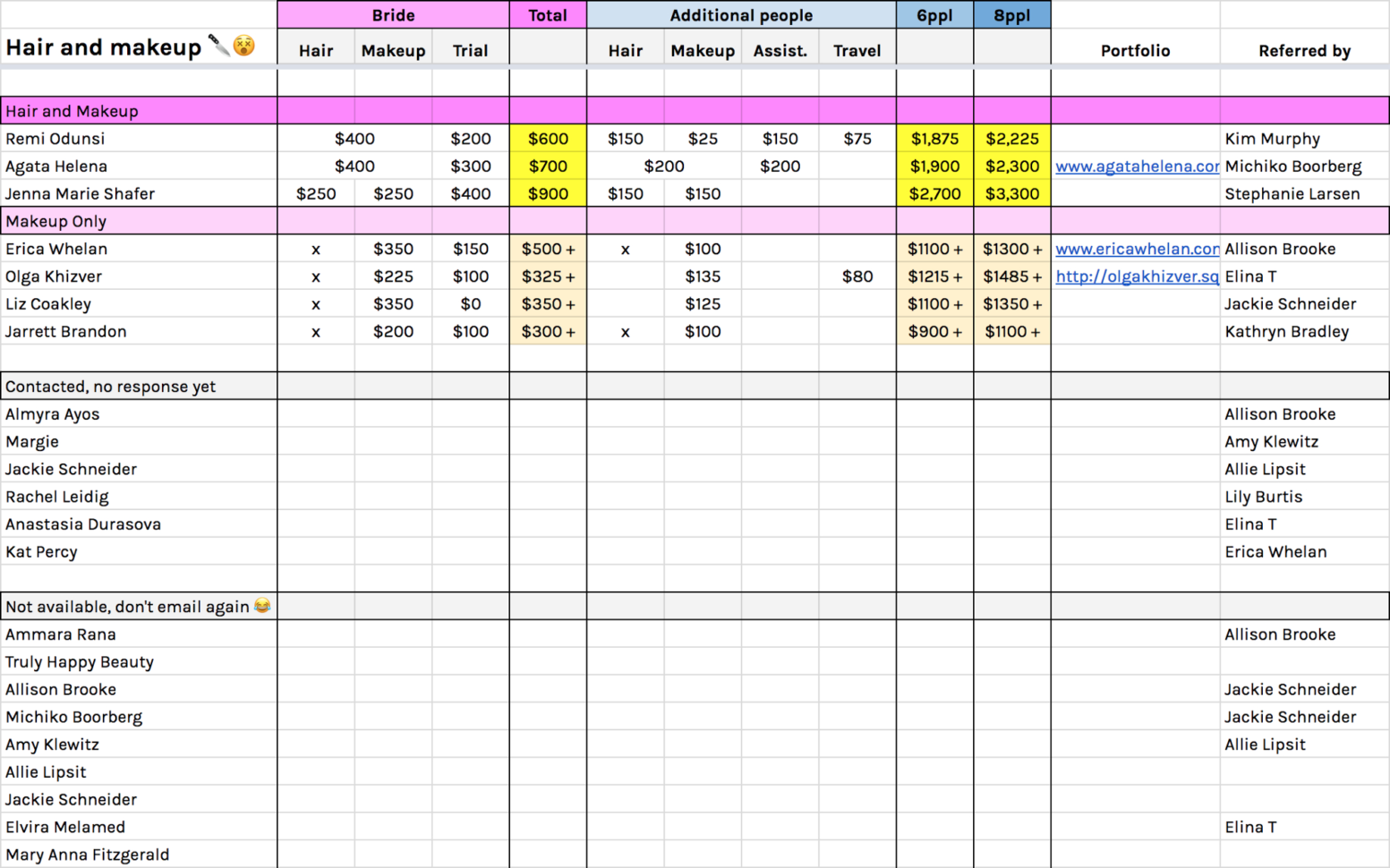Viewport: 1390px width, 868px height.
Task: Select the 6ppl column header
Action: (x=934, y=15)
